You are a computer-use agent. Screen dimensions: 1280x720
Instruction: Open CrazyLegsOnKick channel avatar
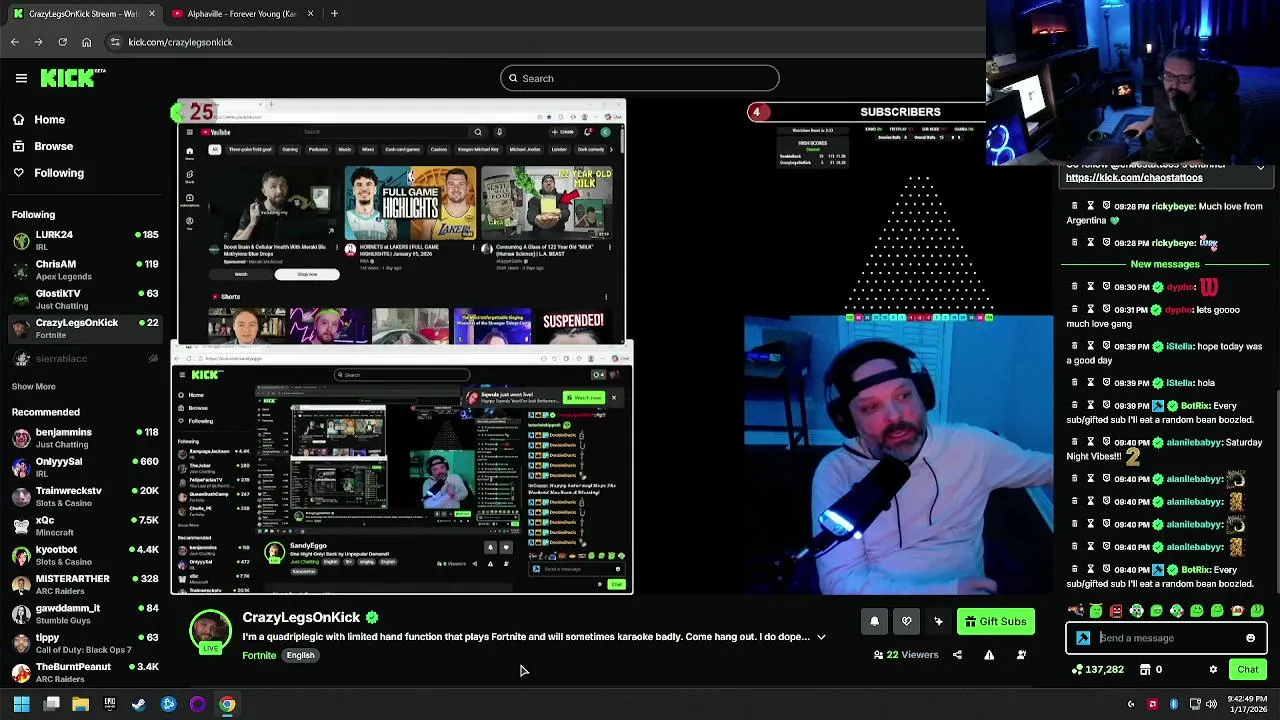point(210,631)
